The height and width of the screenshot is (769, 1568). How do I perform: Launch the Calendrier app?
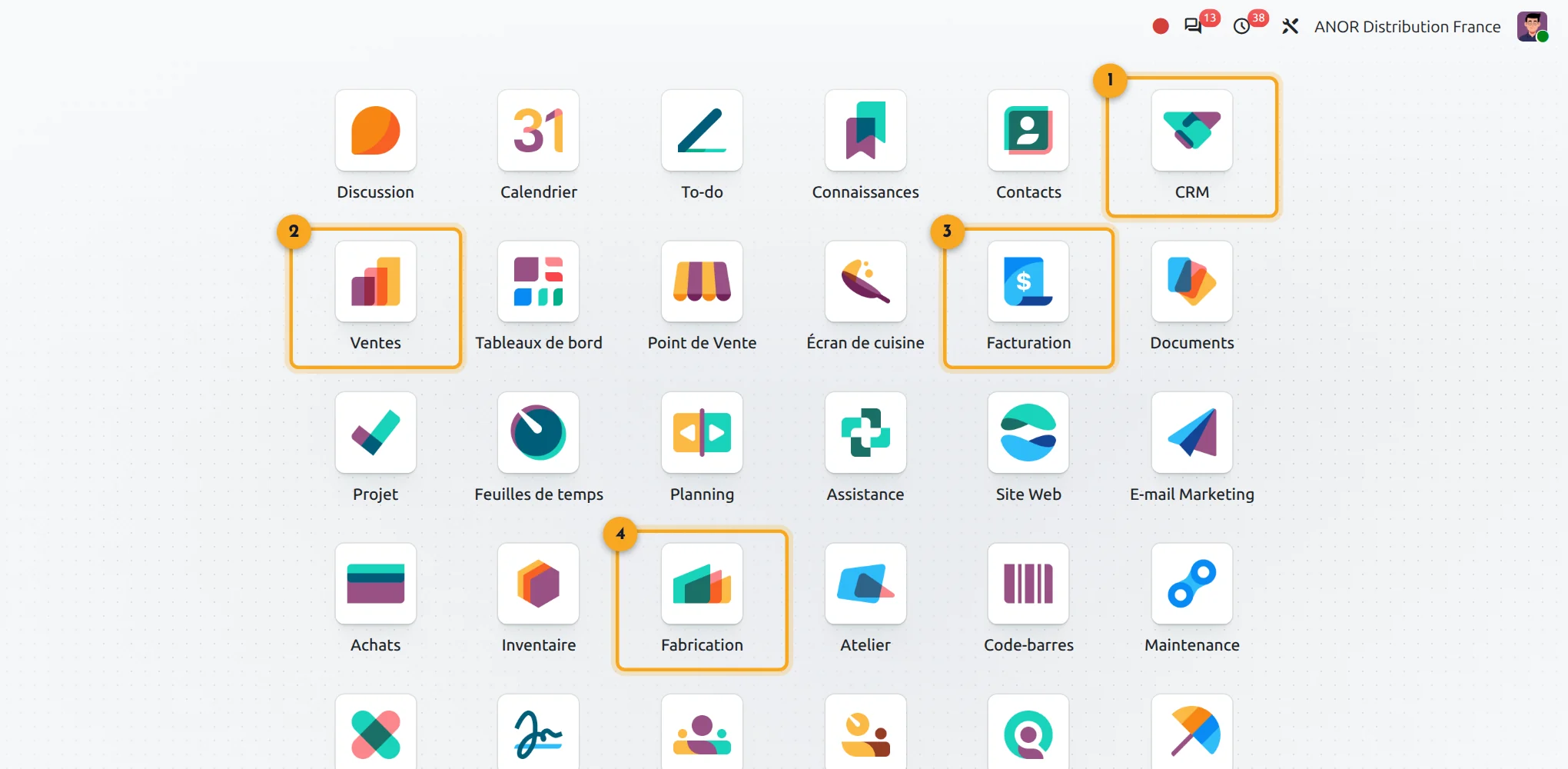click(538, 131)
